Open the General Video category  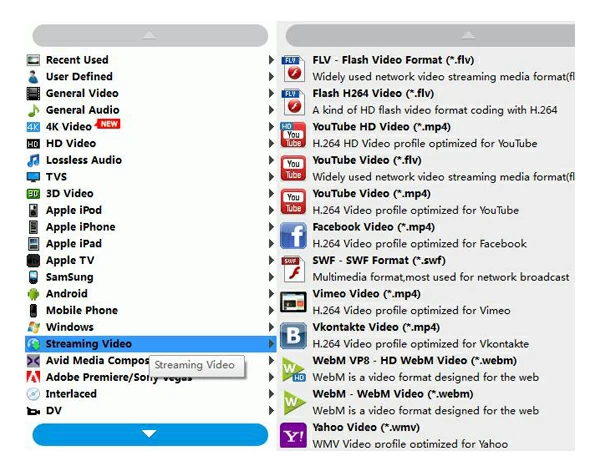click(82, 93)
